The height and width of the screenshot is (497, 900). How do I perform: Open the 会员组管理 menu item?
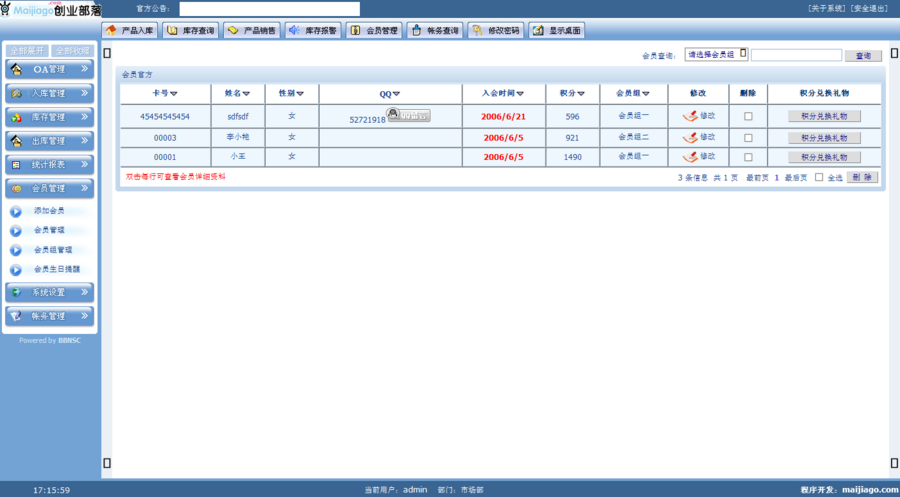tap(53, 250)
